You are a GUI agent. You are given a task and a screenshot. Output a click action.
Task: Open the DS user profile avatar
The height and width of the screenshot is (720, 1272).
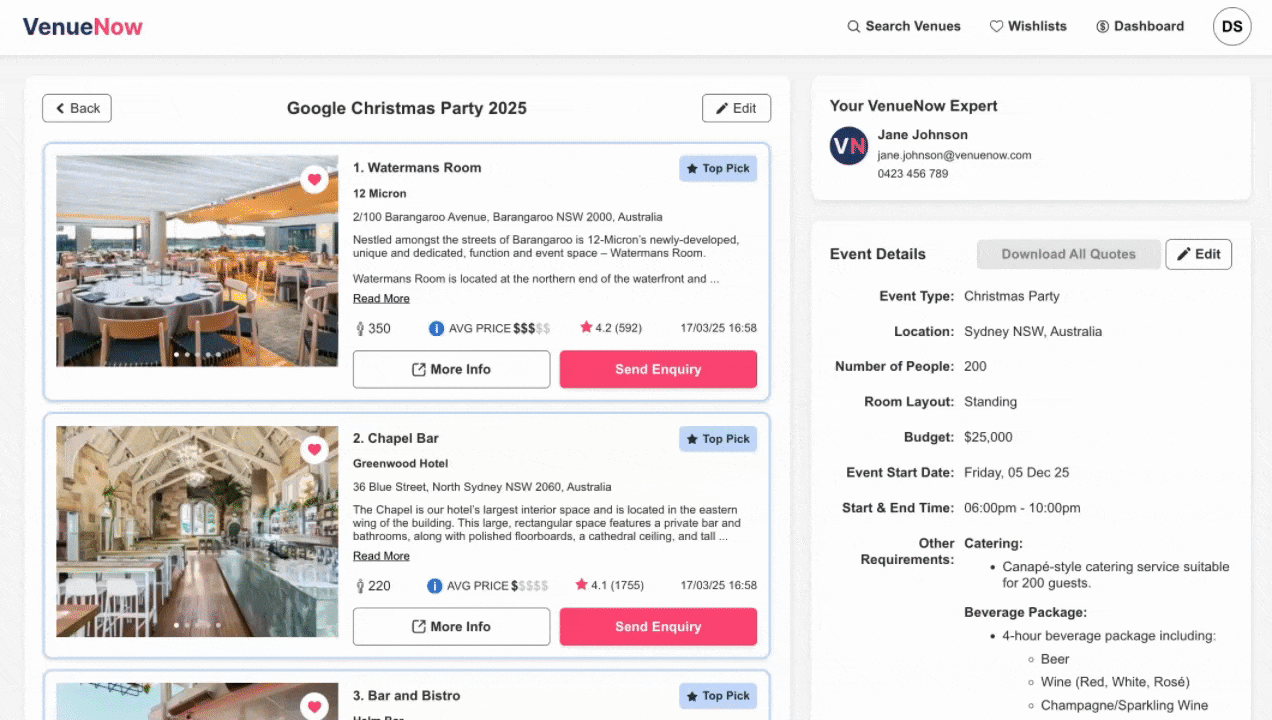tap(1232, 27)
